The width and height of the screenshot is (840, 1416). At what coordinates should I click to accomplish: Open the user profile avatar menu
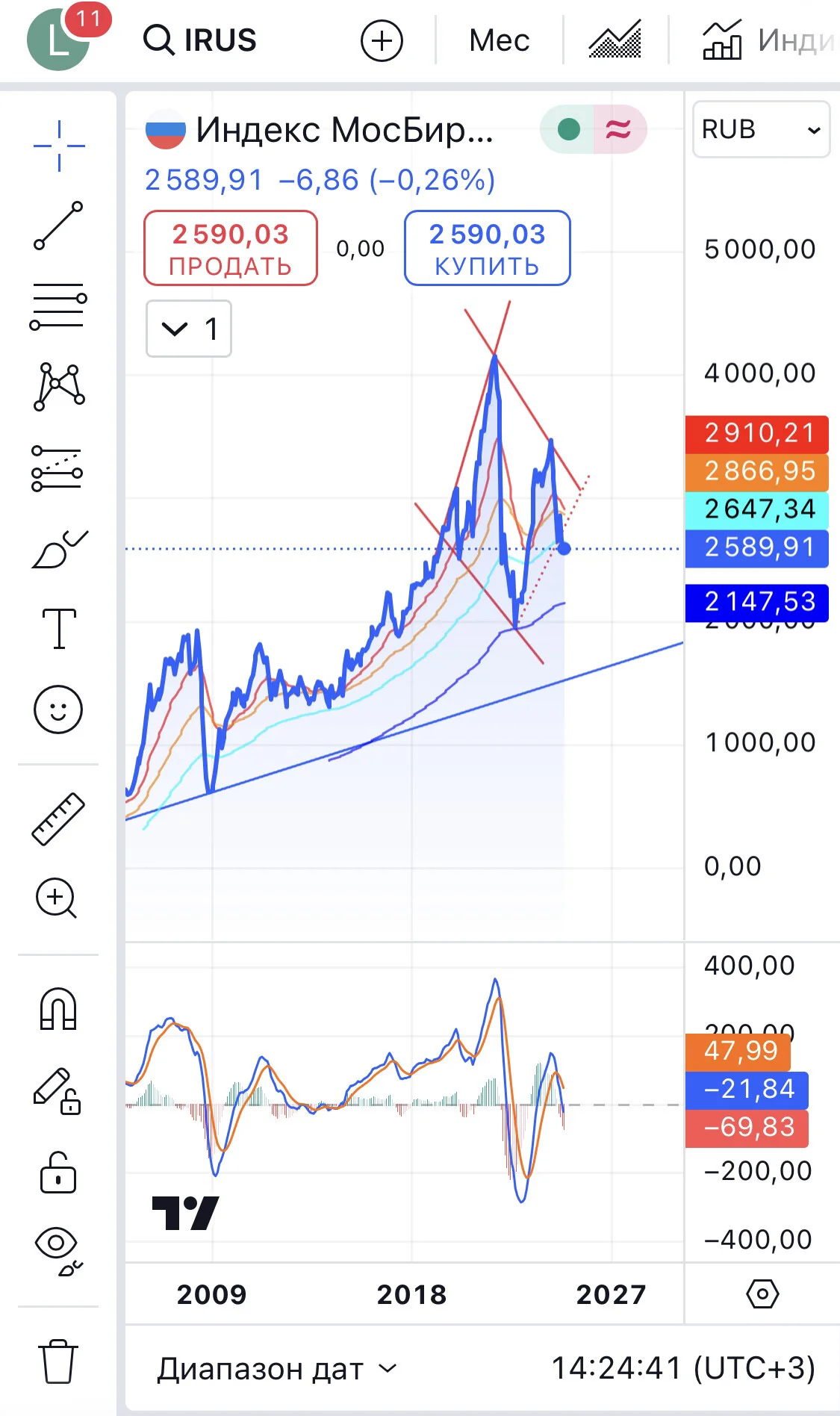pyautogui.click(x=58, y=39)
